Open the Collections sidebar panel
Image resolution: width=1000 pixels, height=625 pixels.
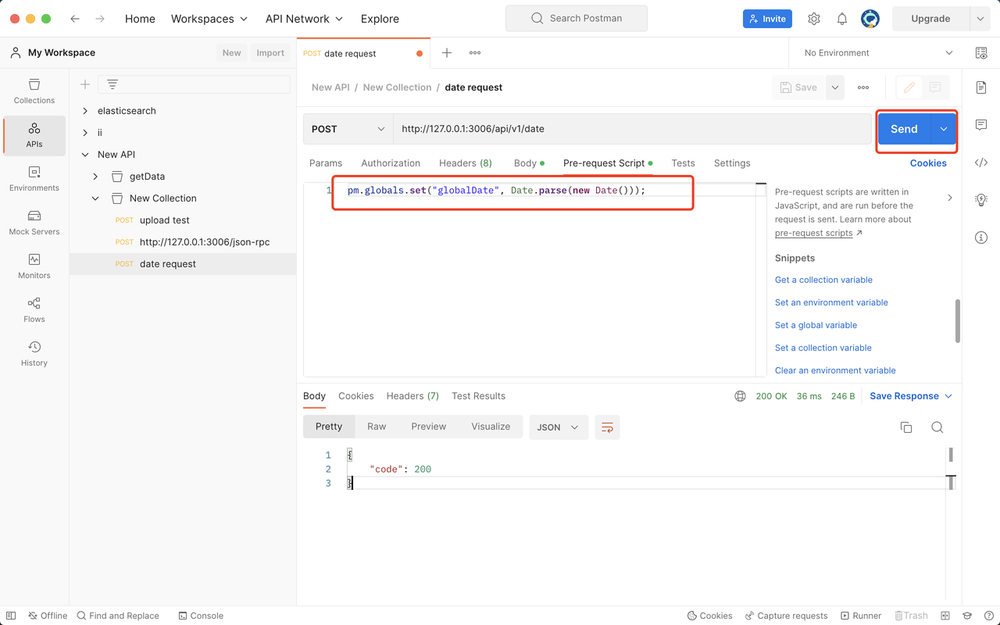point(34,91)
